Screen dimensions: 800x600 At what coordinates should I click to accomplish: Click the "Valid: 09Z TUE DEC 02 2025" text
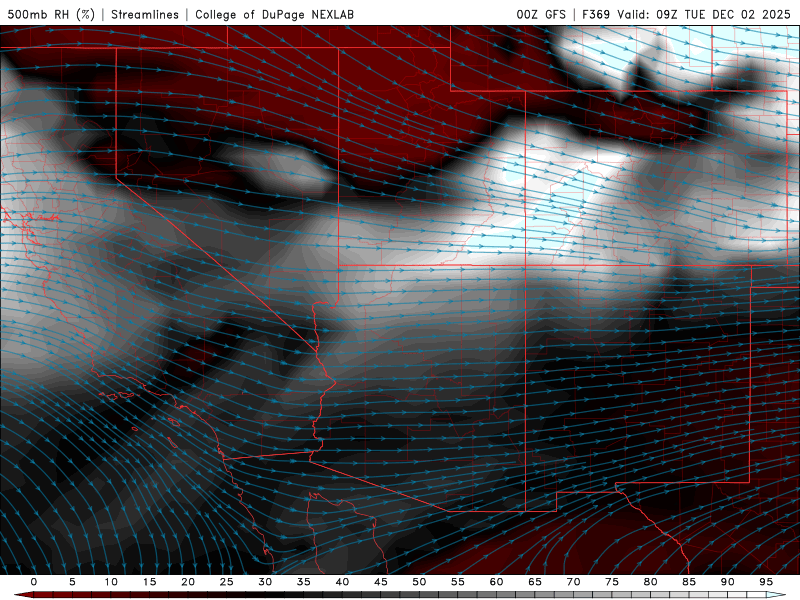704,14
